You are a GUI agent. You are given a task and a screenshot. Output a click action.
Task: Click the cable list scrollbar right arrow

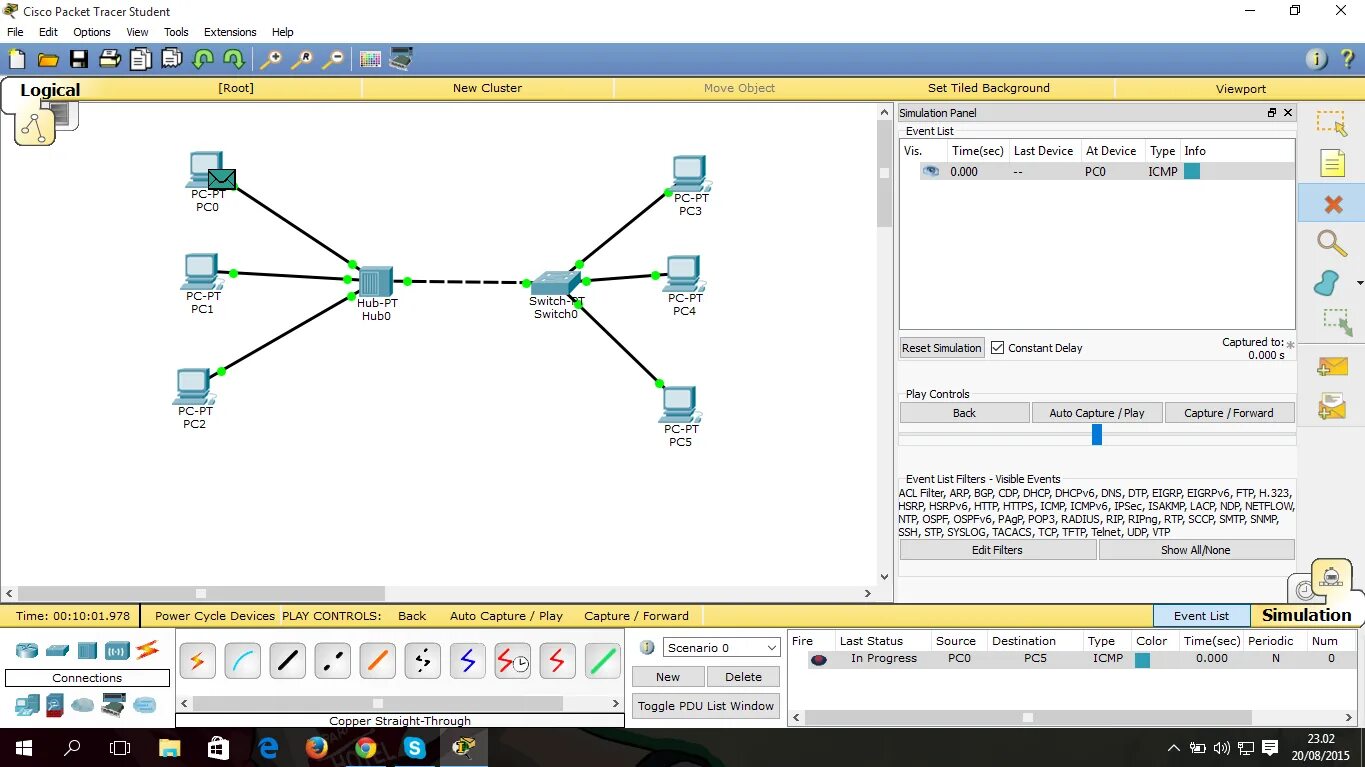point(616,704)
